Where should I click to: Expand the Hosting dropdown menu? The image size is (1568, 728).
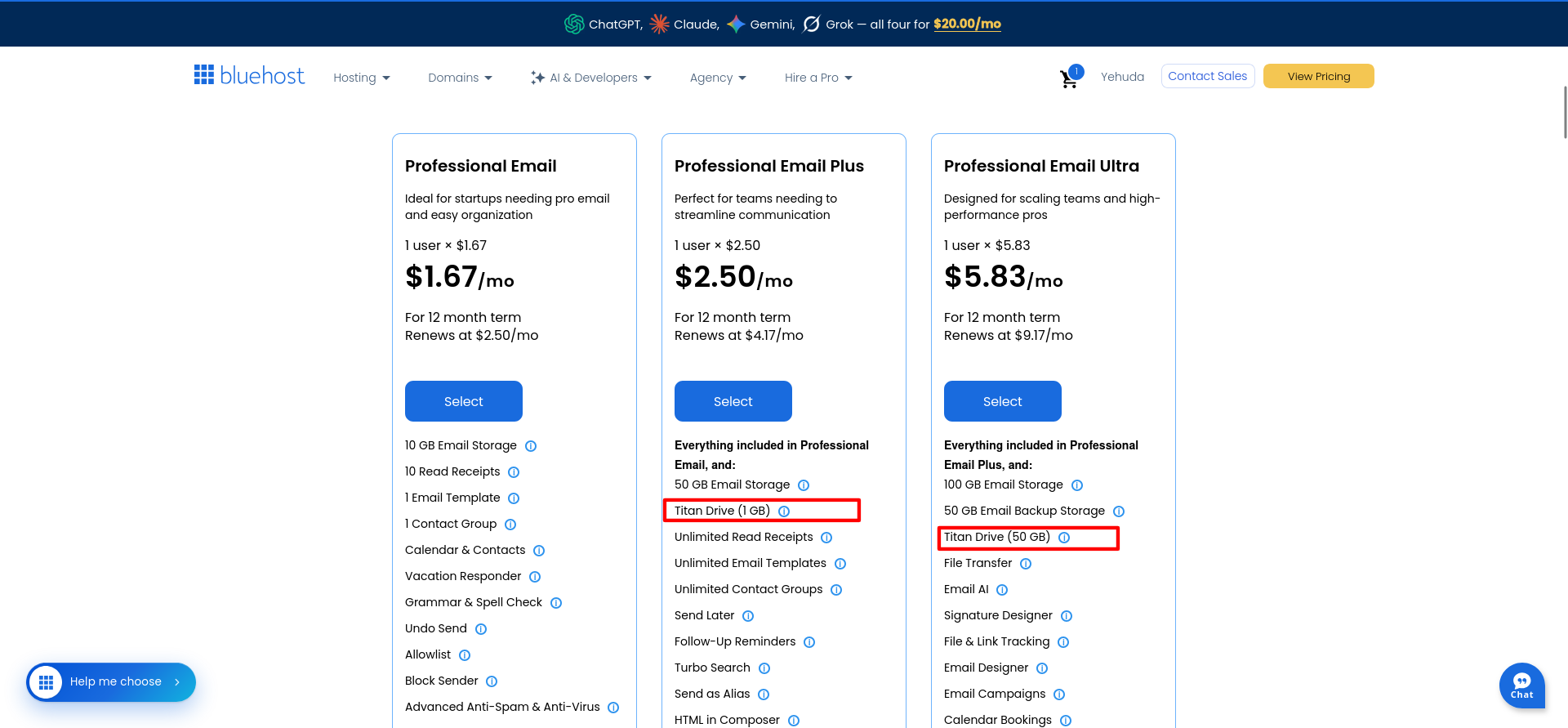[362, 78]
